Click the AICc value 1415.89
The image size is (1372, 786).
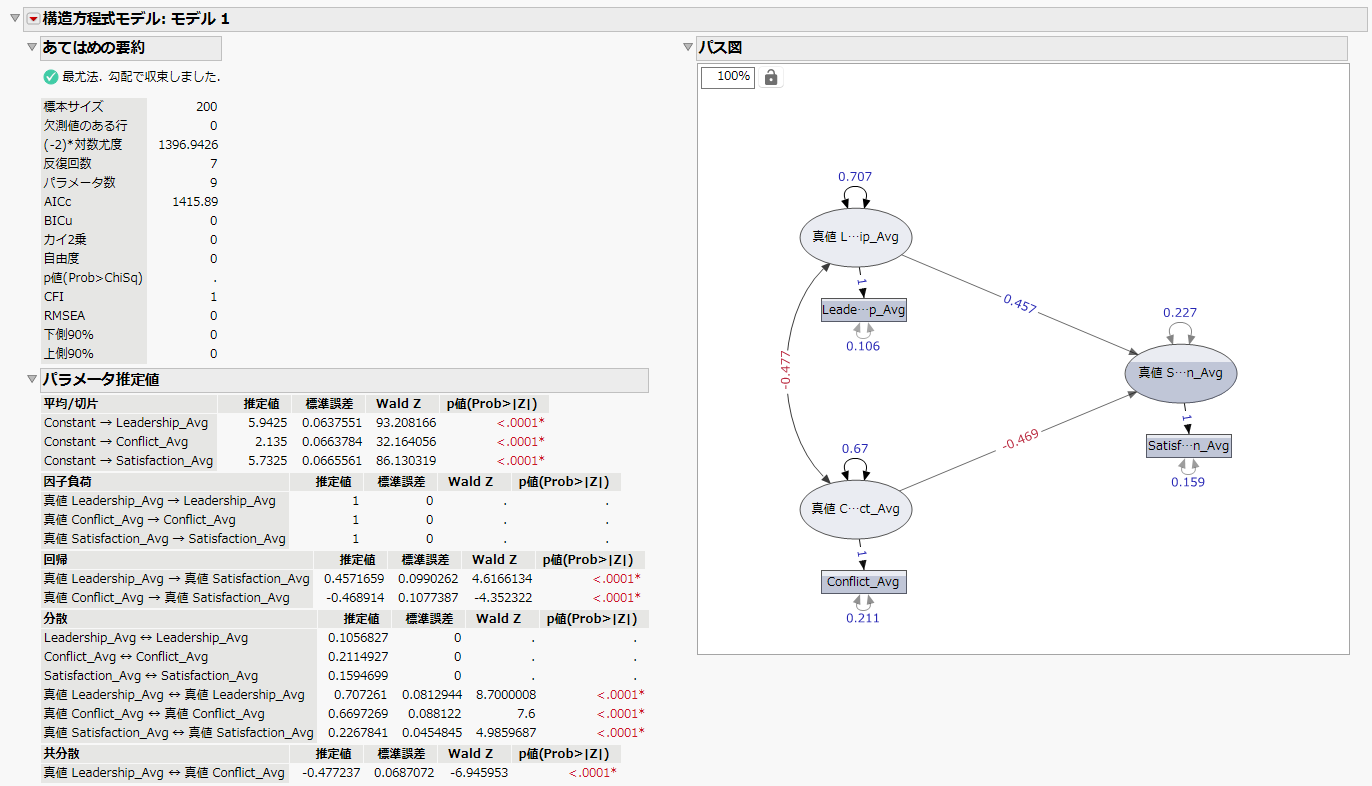195,202
